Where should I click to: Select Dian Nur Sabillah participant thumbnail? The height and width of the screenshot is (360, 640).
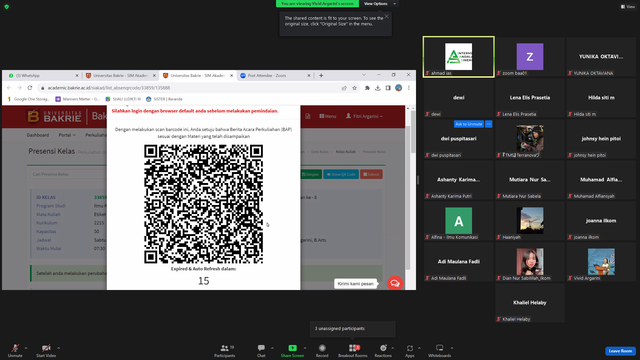pyautogui.click(x=530, y=262)
